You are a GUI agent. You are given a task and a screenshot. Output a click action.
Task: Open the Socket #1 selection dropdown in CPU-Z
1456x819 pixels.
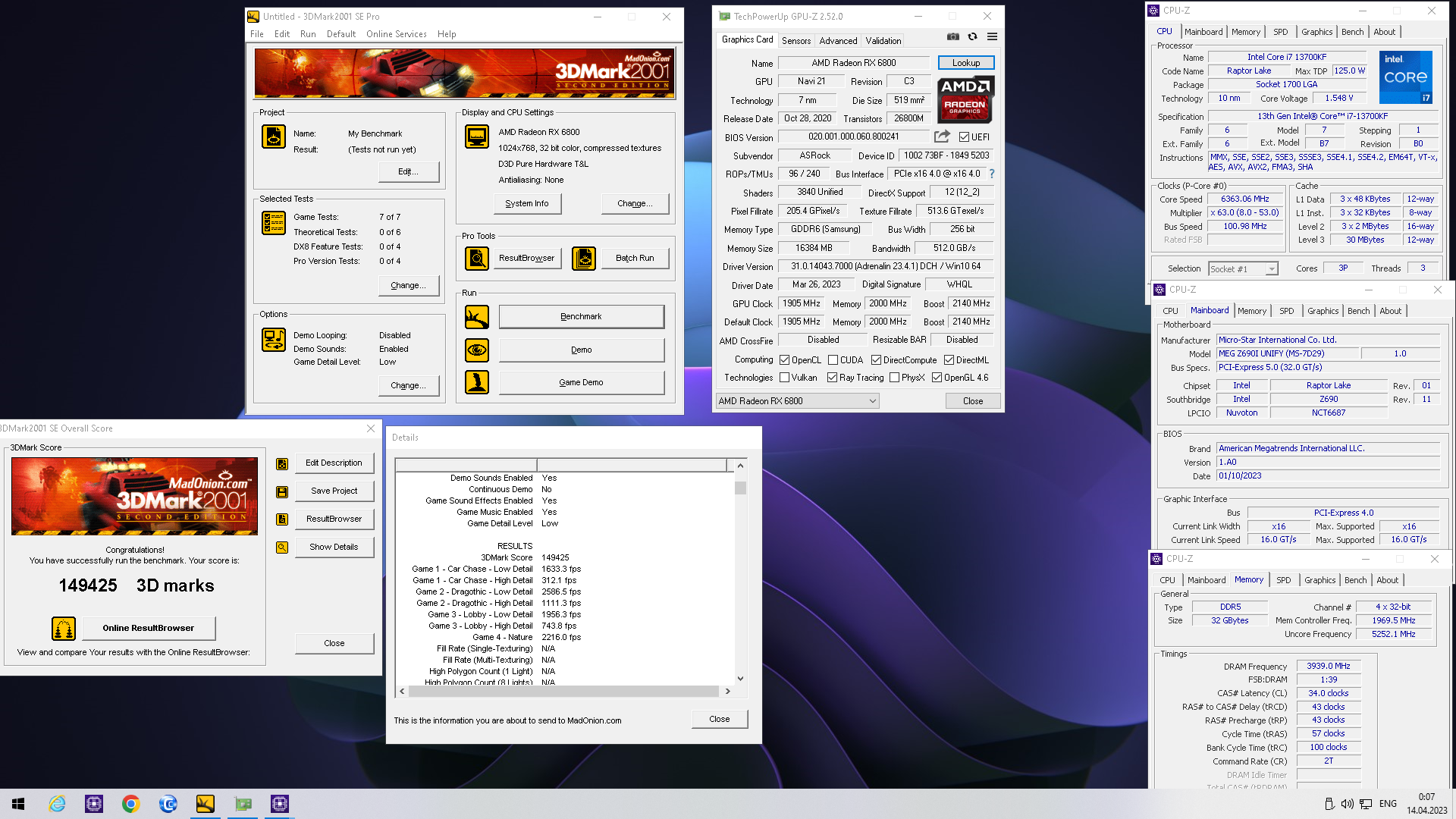(x=1243, y=268)
